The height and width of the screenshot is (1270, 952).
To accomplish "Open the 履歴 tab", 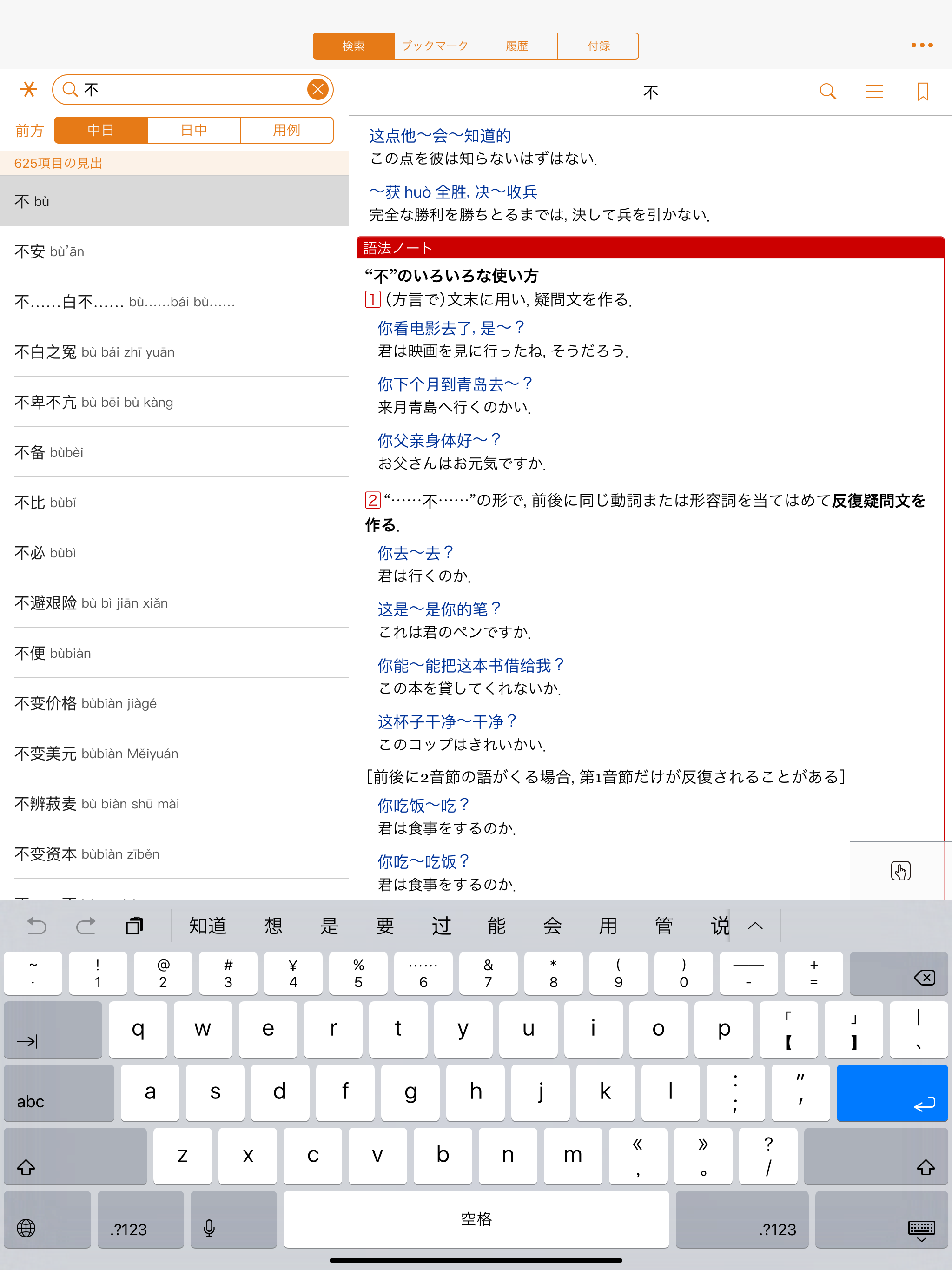I will click(517, 46).
